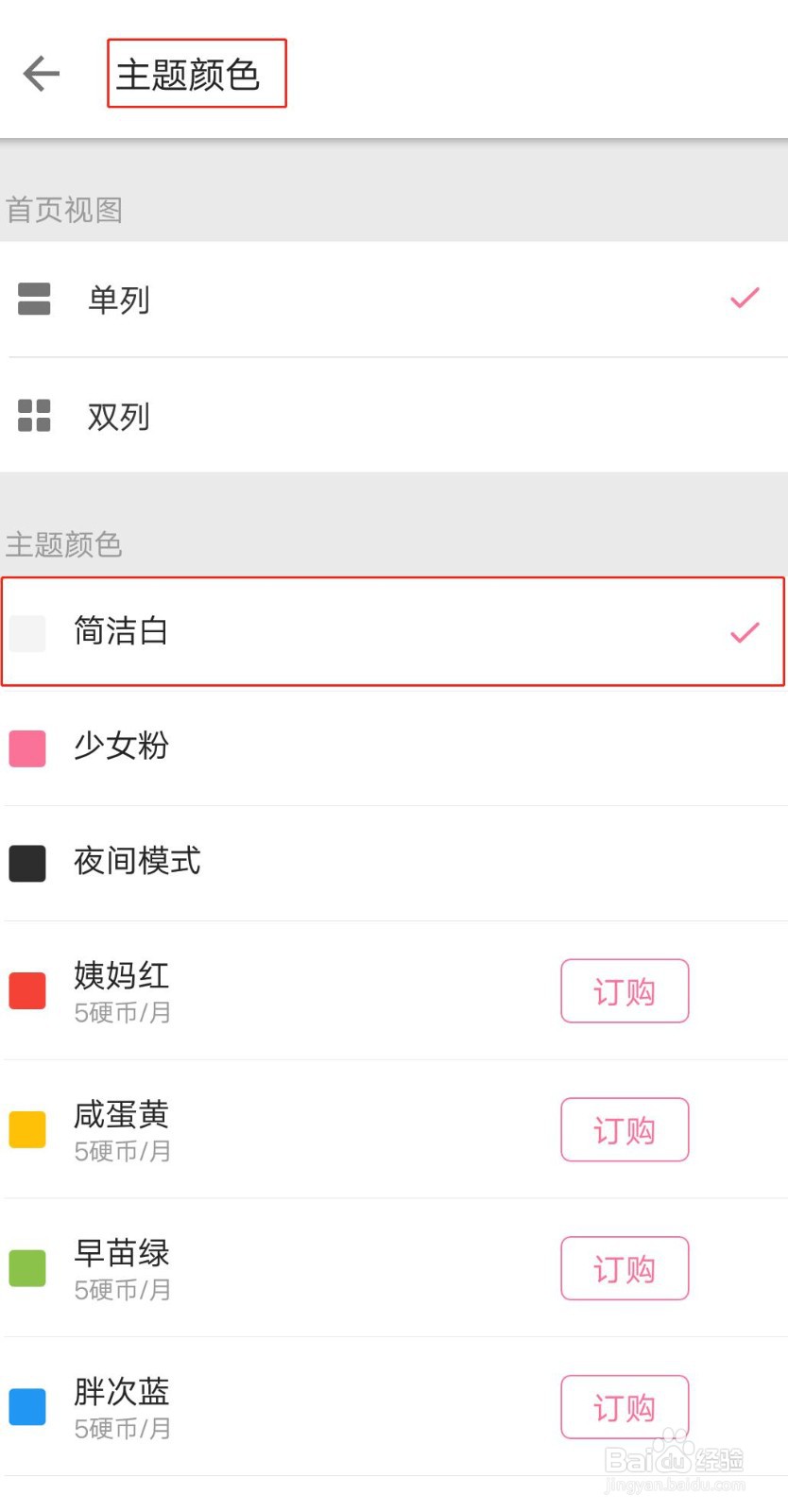Viewport: 788px width, 1512px height.
Task: Order the 胖次蓝 theme
Action: [x=625, y=1406]
